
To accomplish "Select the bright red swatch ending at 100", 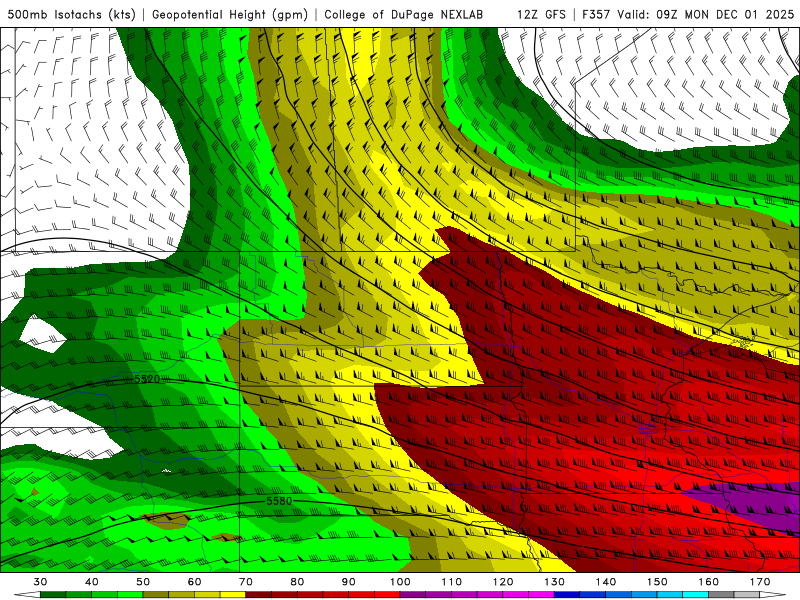I will click(387, 594).
